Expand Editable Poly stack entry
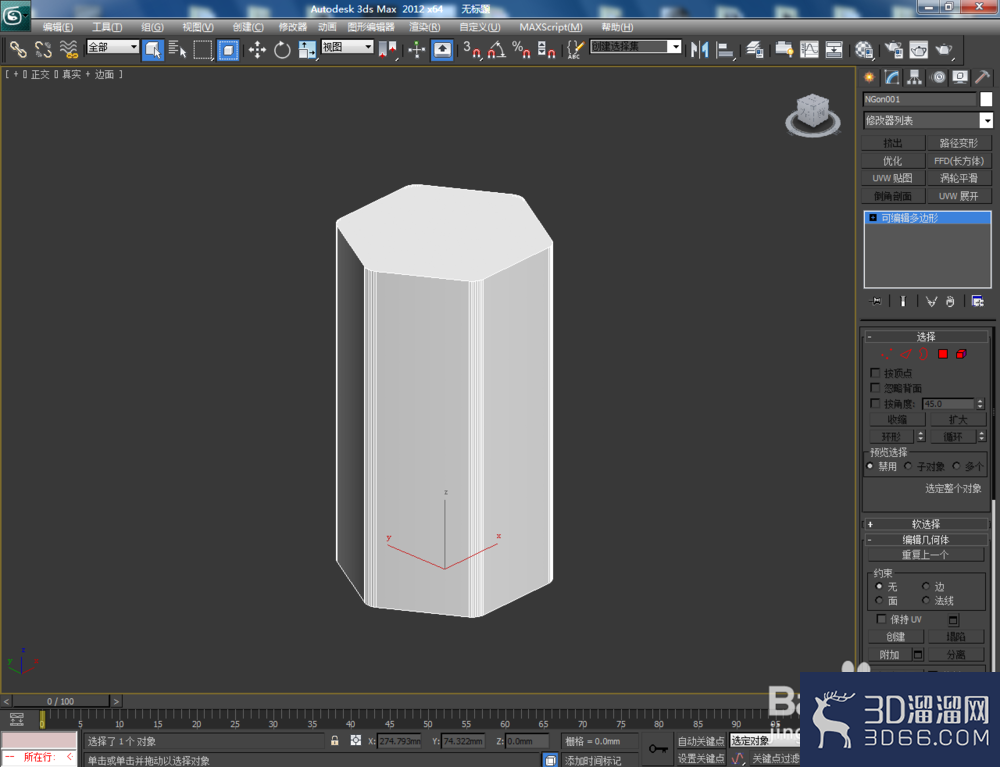The width and height of the screenshot is (1000, 767). [x=873, y=218]
